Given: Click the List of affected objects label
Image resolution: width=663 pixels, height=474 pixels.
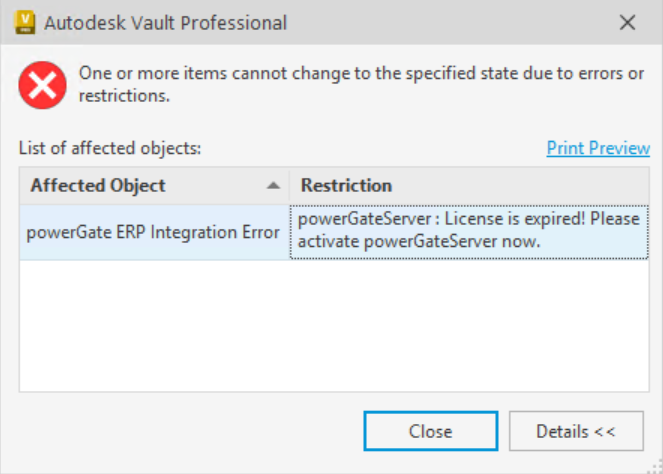Looking at the screenshot, I should click(110, 148).
